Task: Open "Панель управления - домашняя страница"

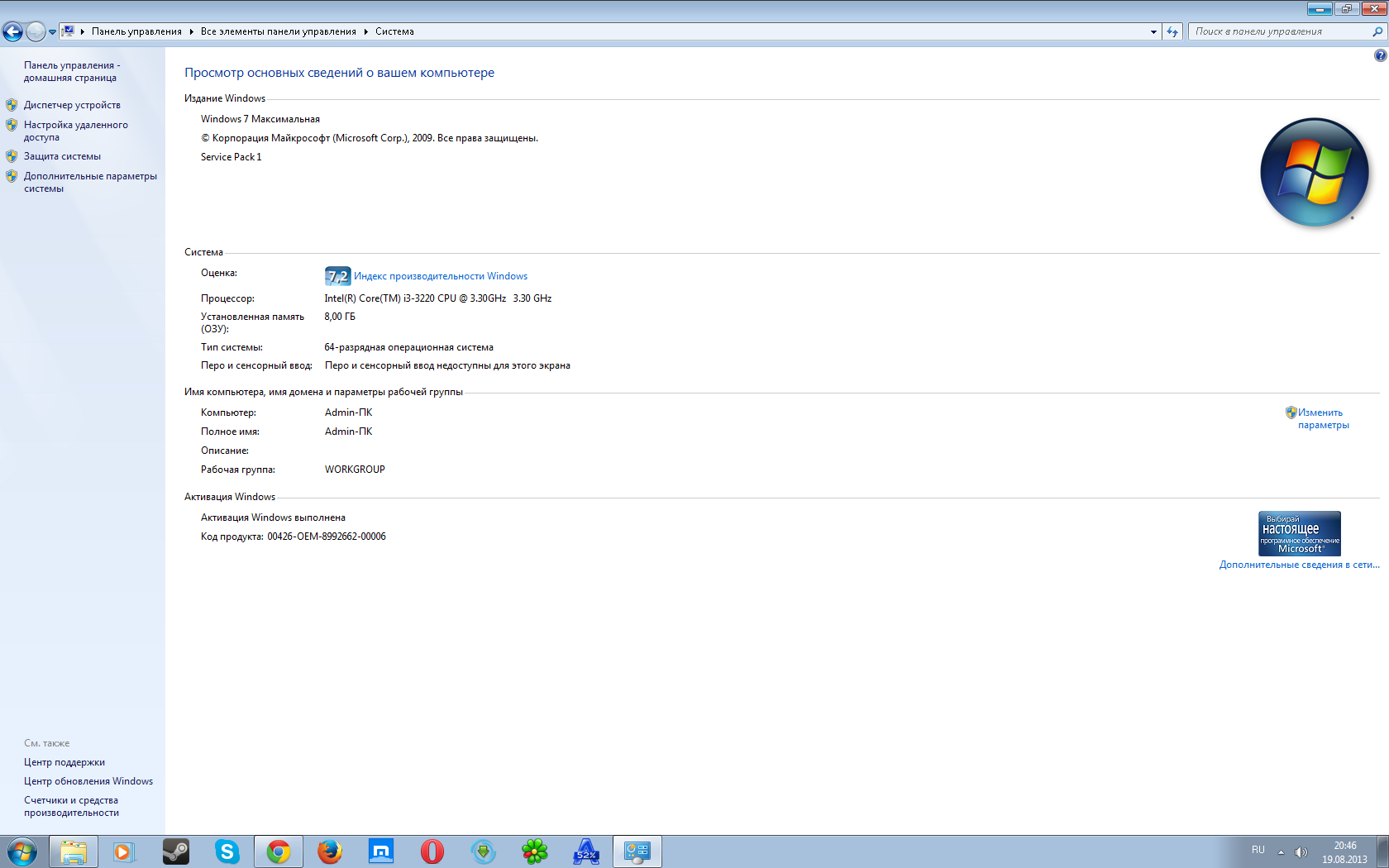Action: pos(72,71)
